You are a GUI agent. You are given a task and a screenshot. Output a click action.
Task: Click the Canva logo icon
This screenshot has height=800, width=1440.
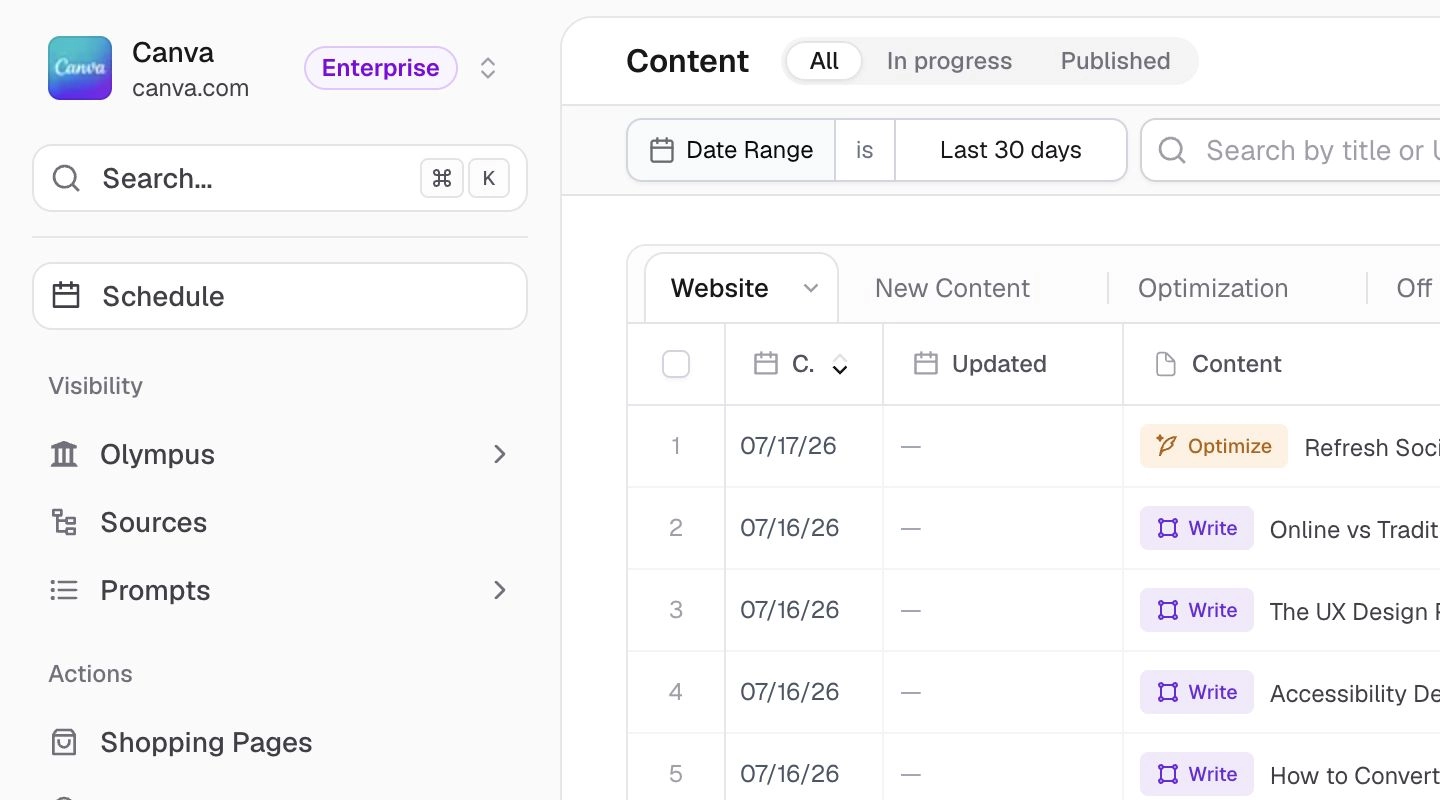click(x=80, y=68)
